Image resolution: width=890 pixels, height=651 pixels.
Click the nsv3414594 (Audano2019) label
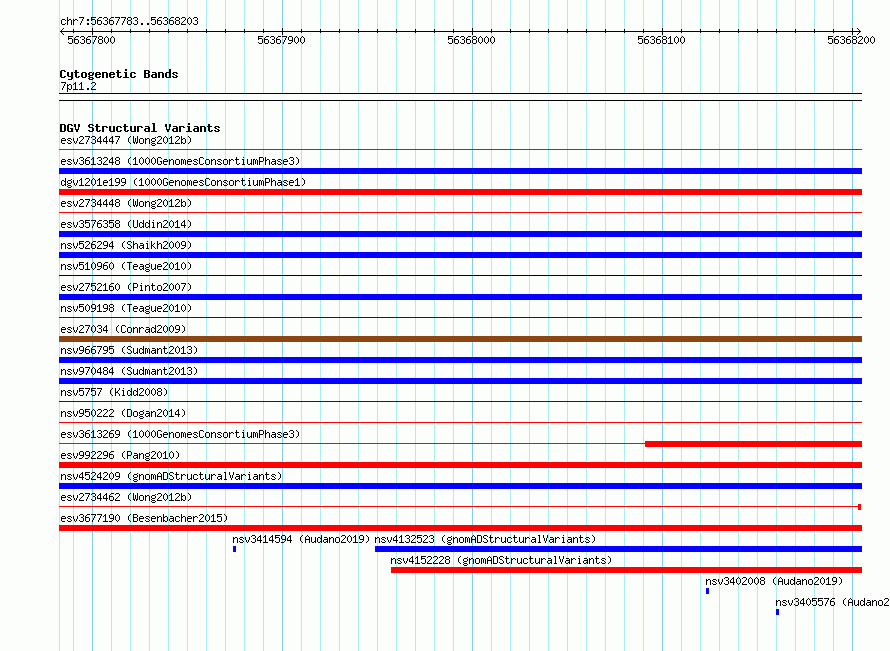click(x=301, y=539)
